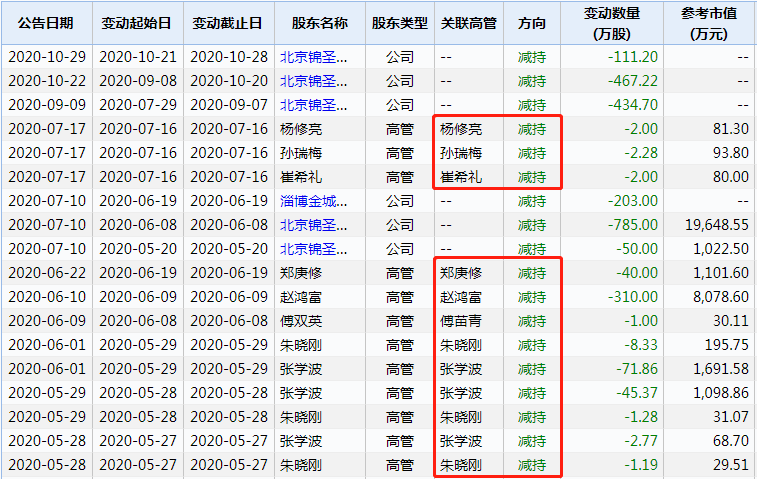Click the shareholder name 傅双英
Screen dimensions: 757x479
point(301,321)
